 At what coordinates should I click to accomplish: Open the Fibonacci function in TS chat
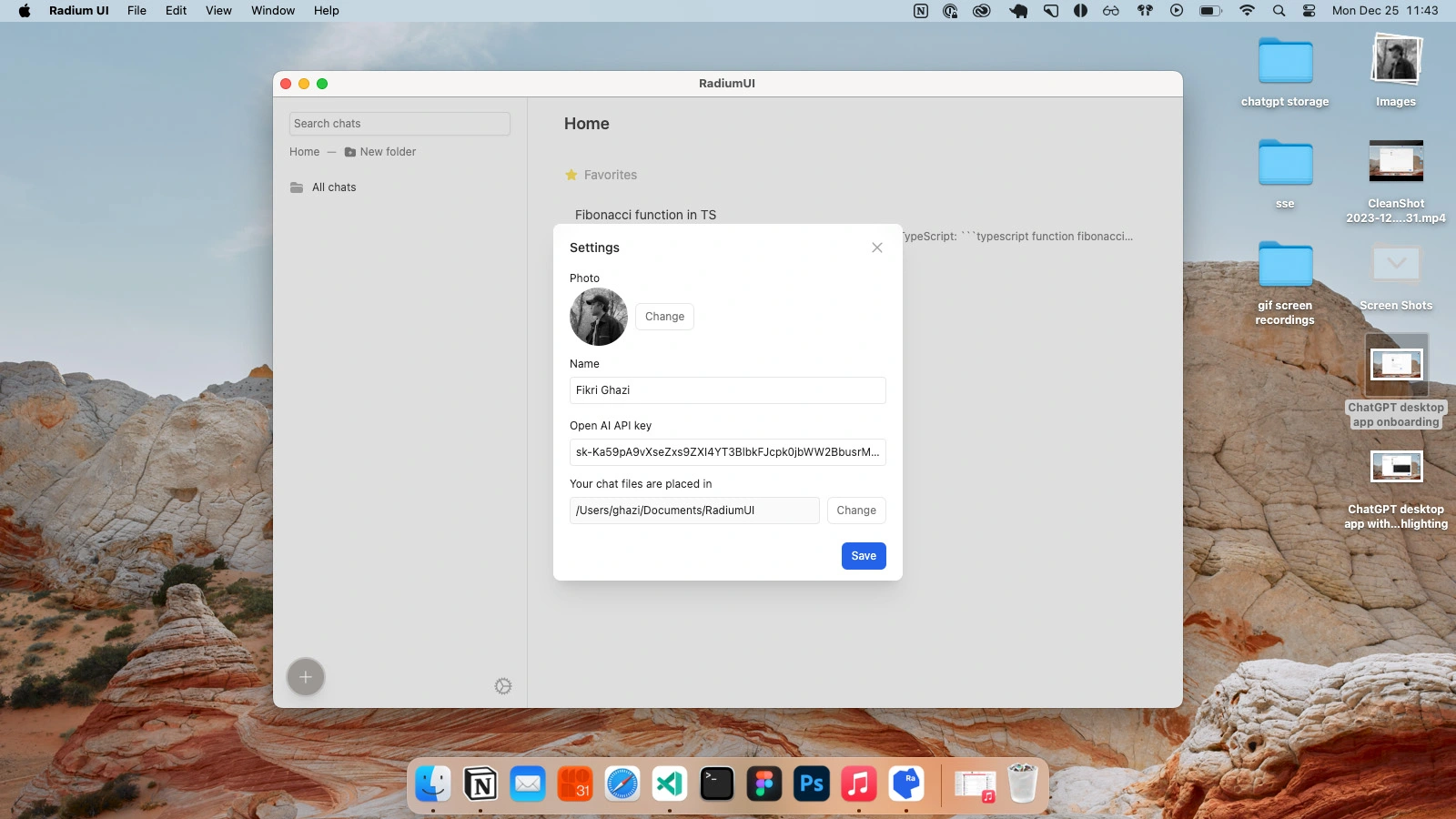(645, 215)
